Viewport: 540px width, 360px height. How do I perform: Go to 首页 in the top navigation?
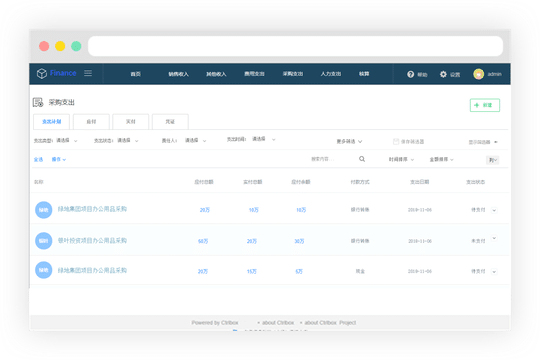coord(136,74)
